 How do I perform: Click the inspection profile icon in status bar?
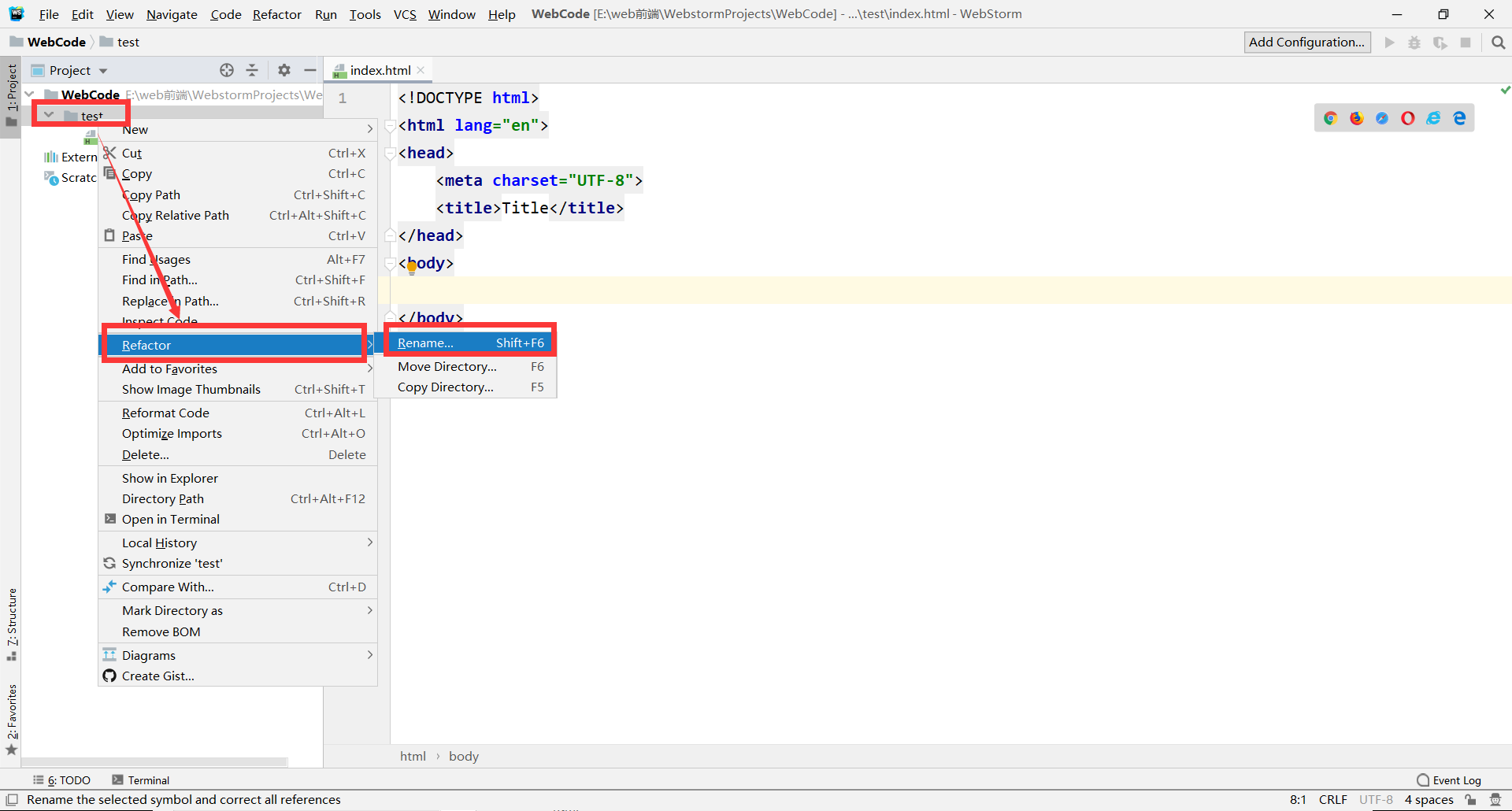coord(1495,800)
